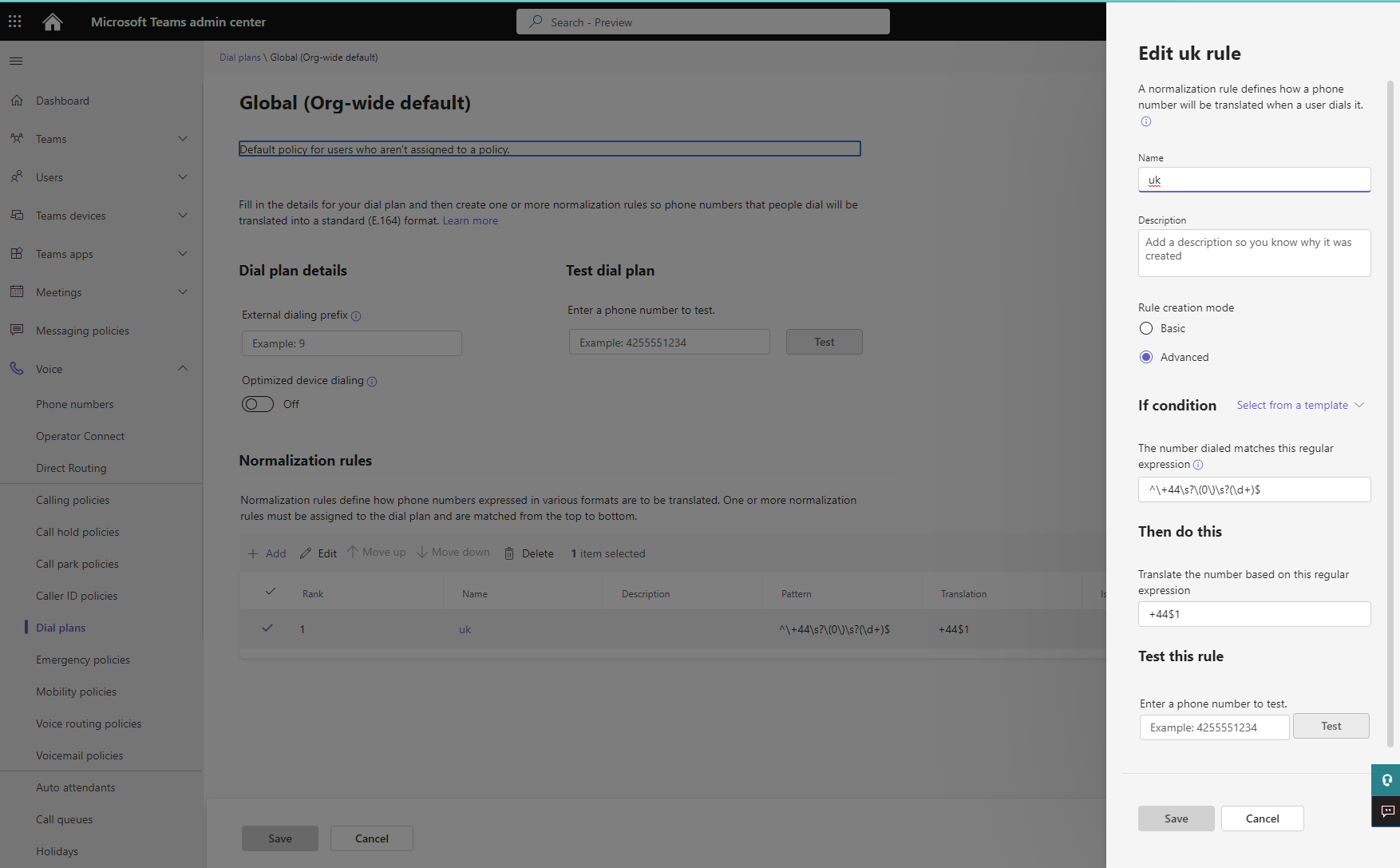Click the regular expression pattern input field
This screenshot has height=868, width=1400.
pos(1255,489)
